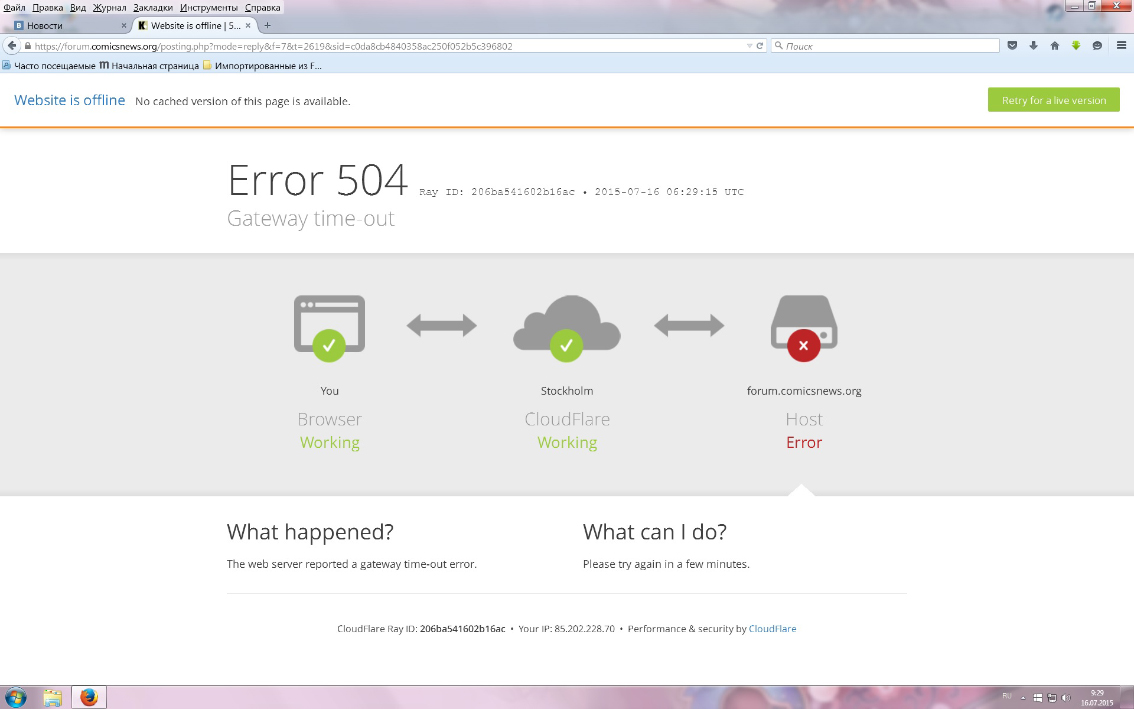1134x709 pixels.
Task: Click the Error 504 heading
Action: tap(317, 180)
